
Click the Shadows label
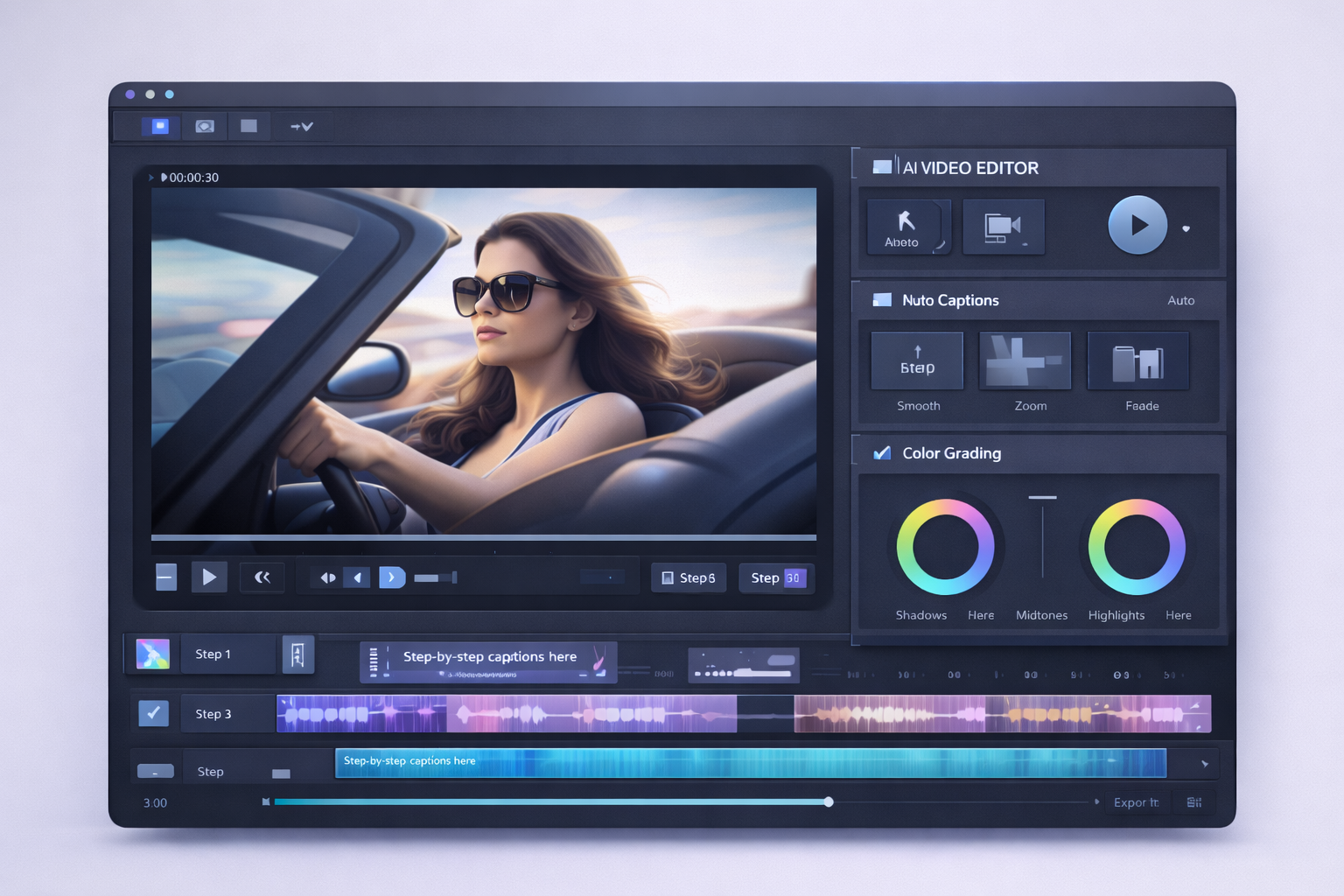click(x=920, y=615)
